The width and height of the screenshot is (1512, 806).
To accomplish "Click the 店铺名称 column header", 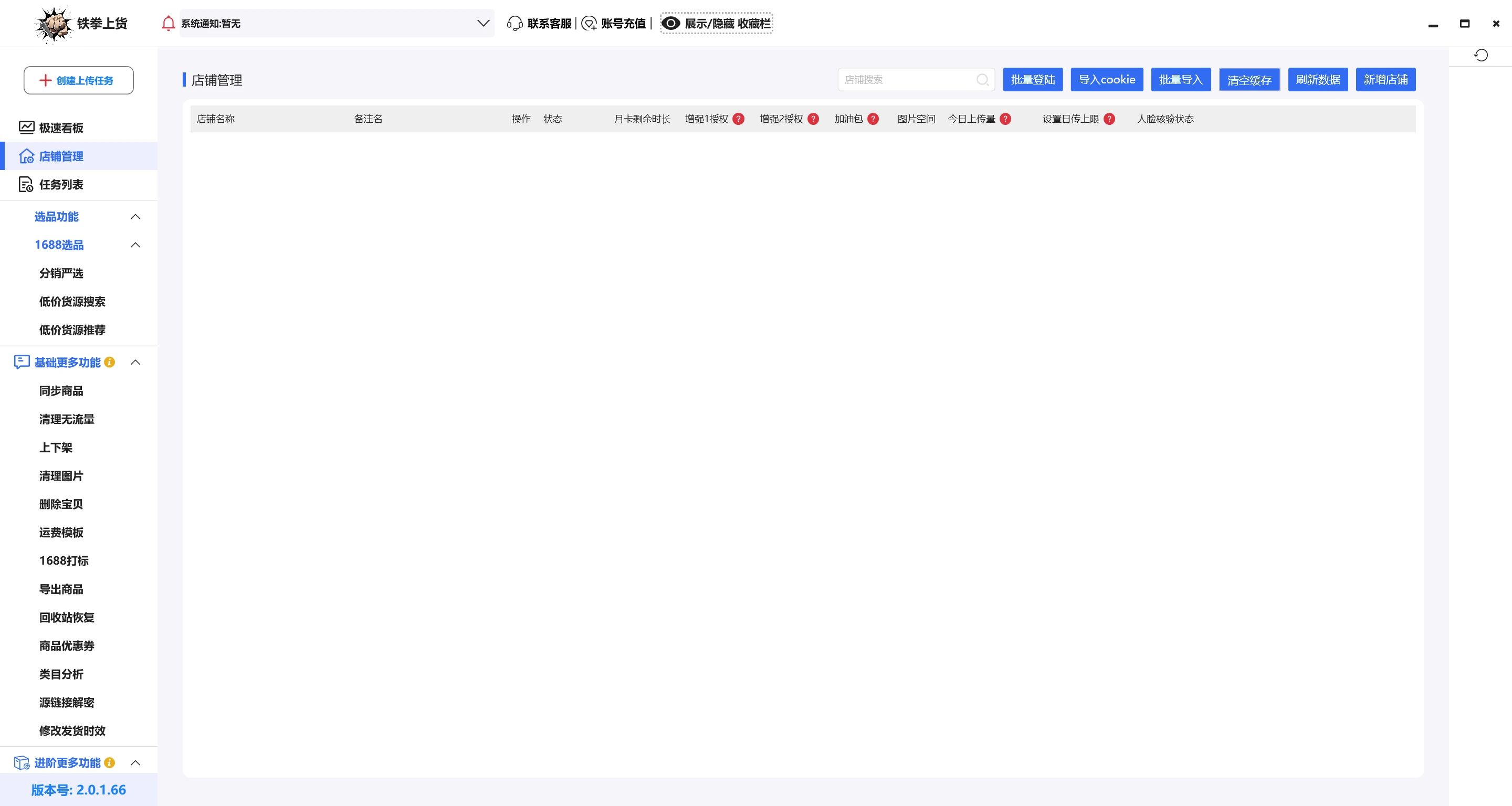I will click(x=215, y=119).
